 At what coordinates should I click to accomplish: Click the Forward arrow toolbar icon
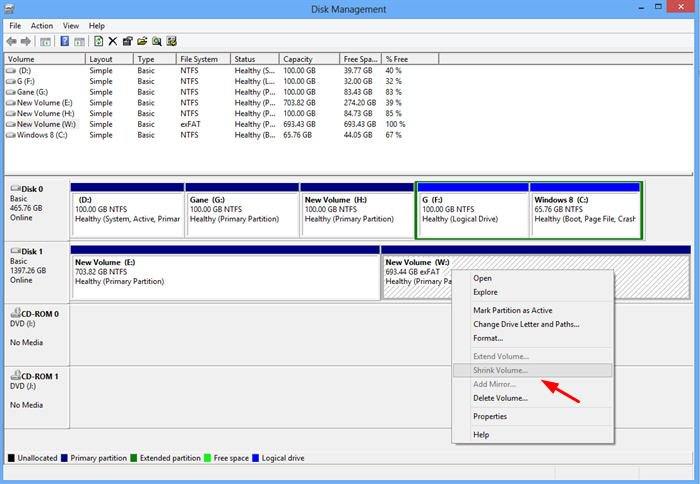(x=26, y=42)
